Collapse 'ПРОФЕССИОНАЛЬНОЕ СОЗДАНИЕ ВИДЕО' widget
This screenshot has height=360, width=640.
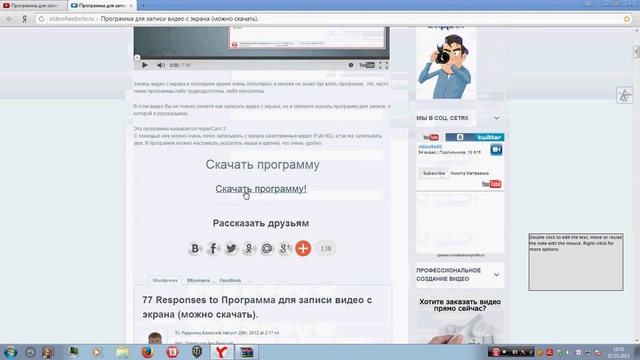496,275
